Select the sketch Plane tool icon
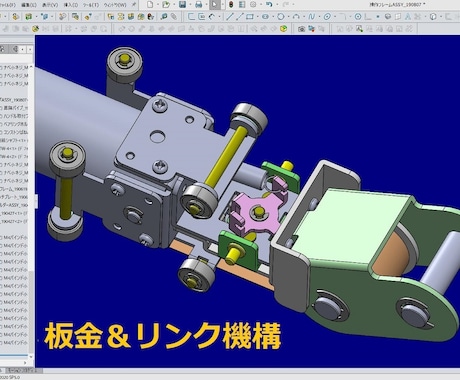The image size is (460, 380). click(398, 16)
